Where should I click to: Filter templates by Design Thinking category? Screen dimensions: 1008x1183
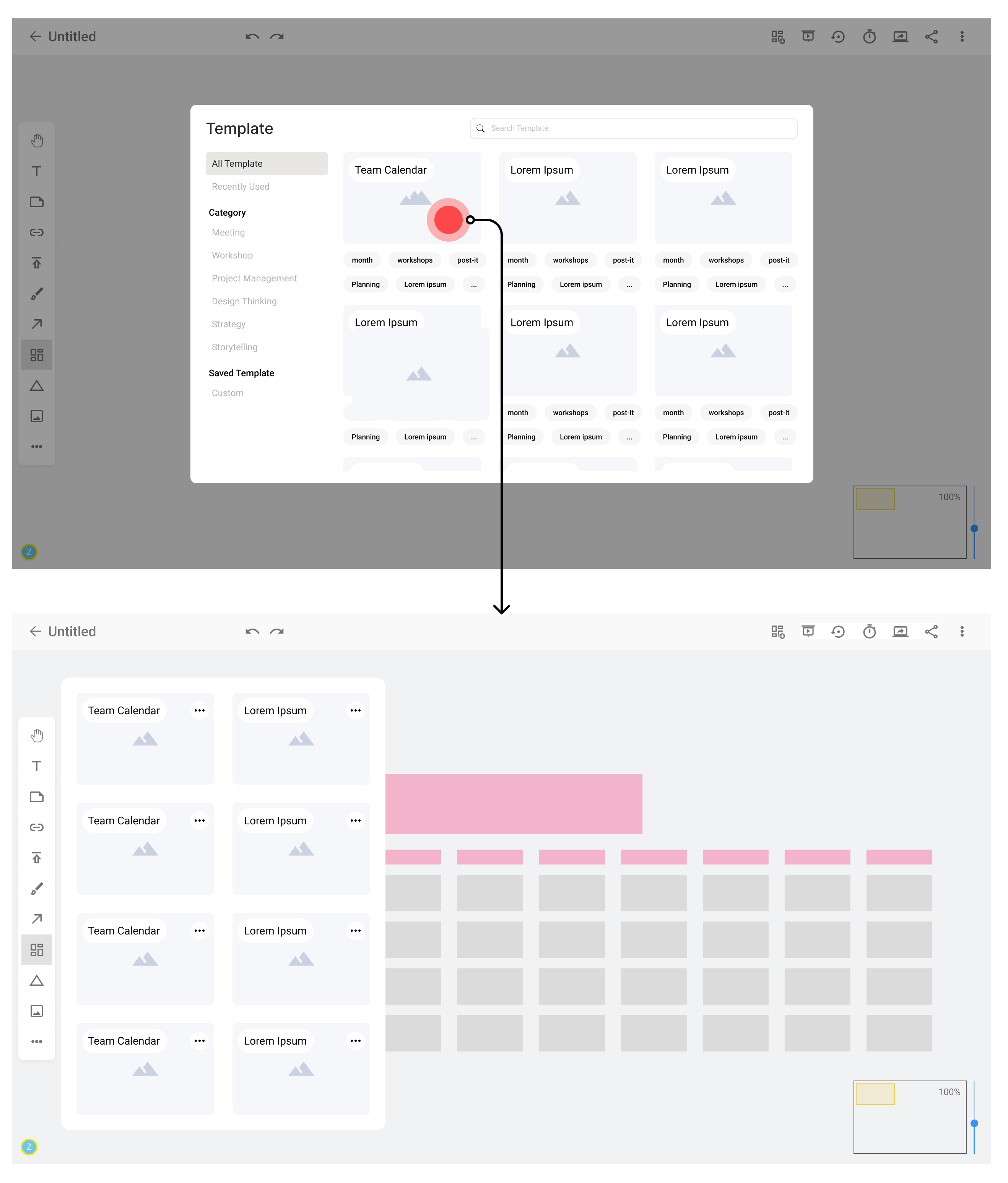[244, 301]
